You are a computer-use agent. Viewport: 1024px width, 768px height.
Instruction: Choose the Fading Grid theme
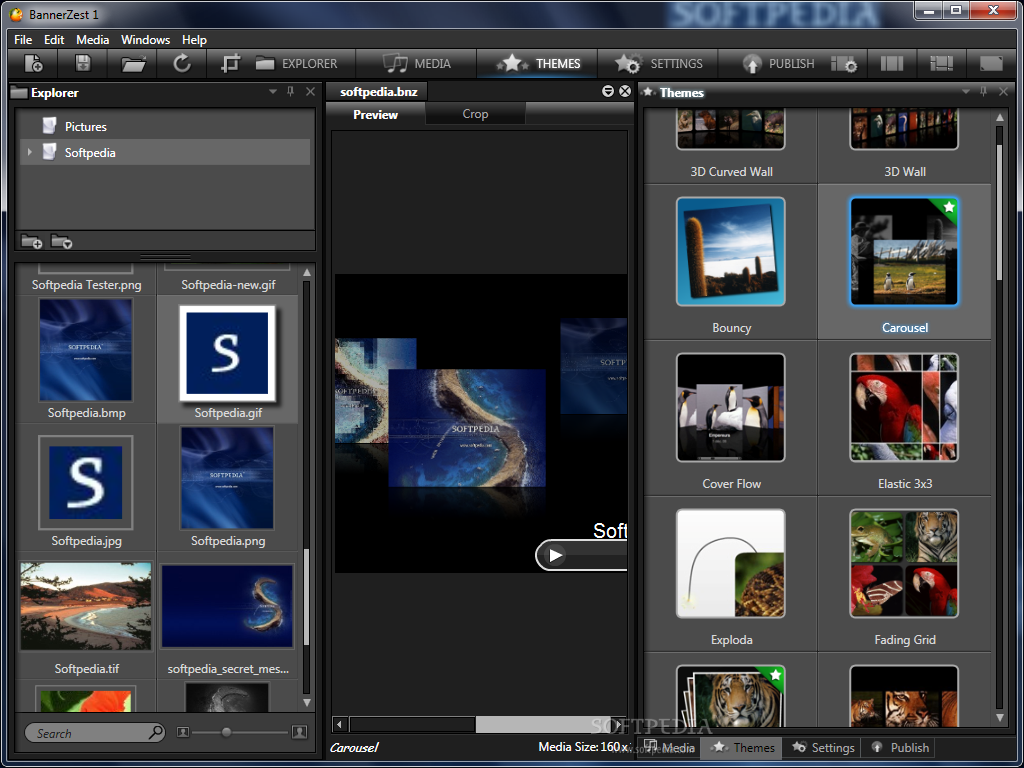[x=904, y=575]
